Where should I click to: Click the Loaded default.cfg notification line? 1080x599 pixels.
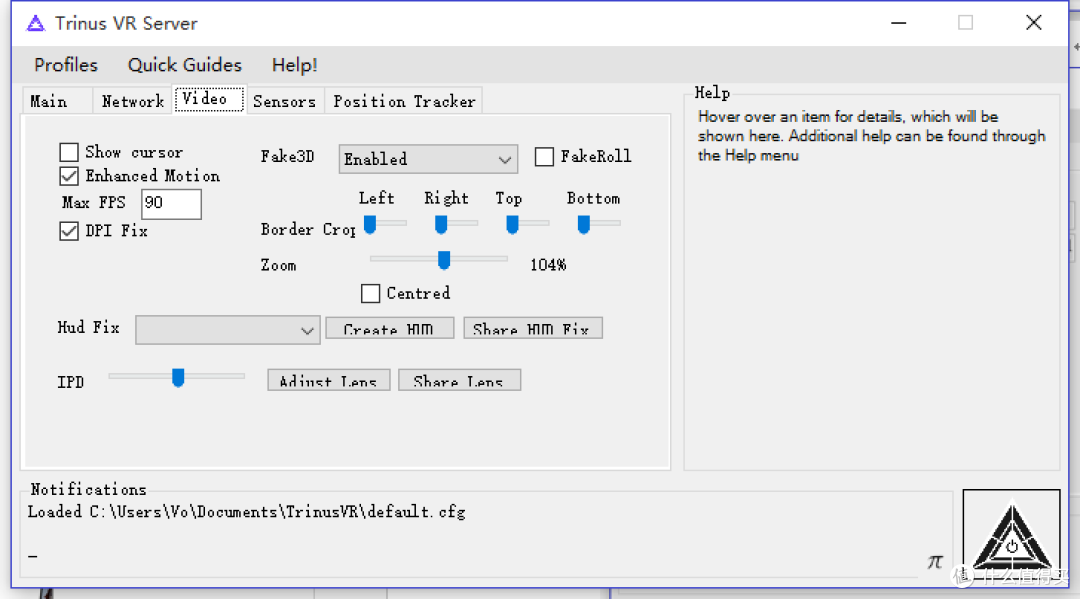(247, 512)
